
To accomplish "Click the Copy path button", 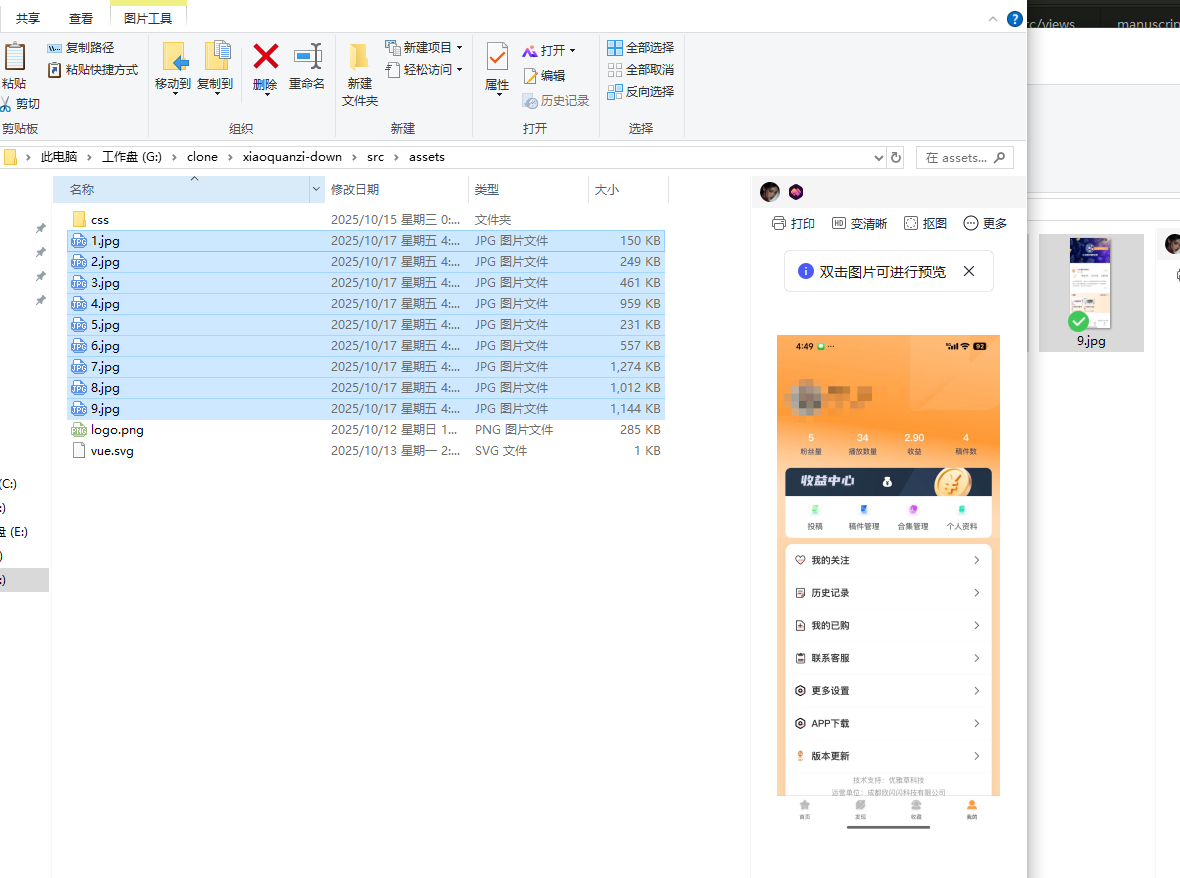I will coord(81,47).
